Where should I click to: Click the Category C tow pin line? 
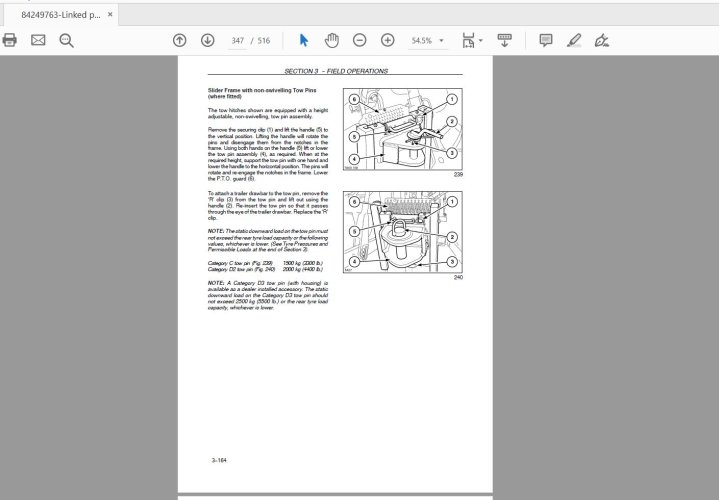pyautogui.click(x=265, y=263)
